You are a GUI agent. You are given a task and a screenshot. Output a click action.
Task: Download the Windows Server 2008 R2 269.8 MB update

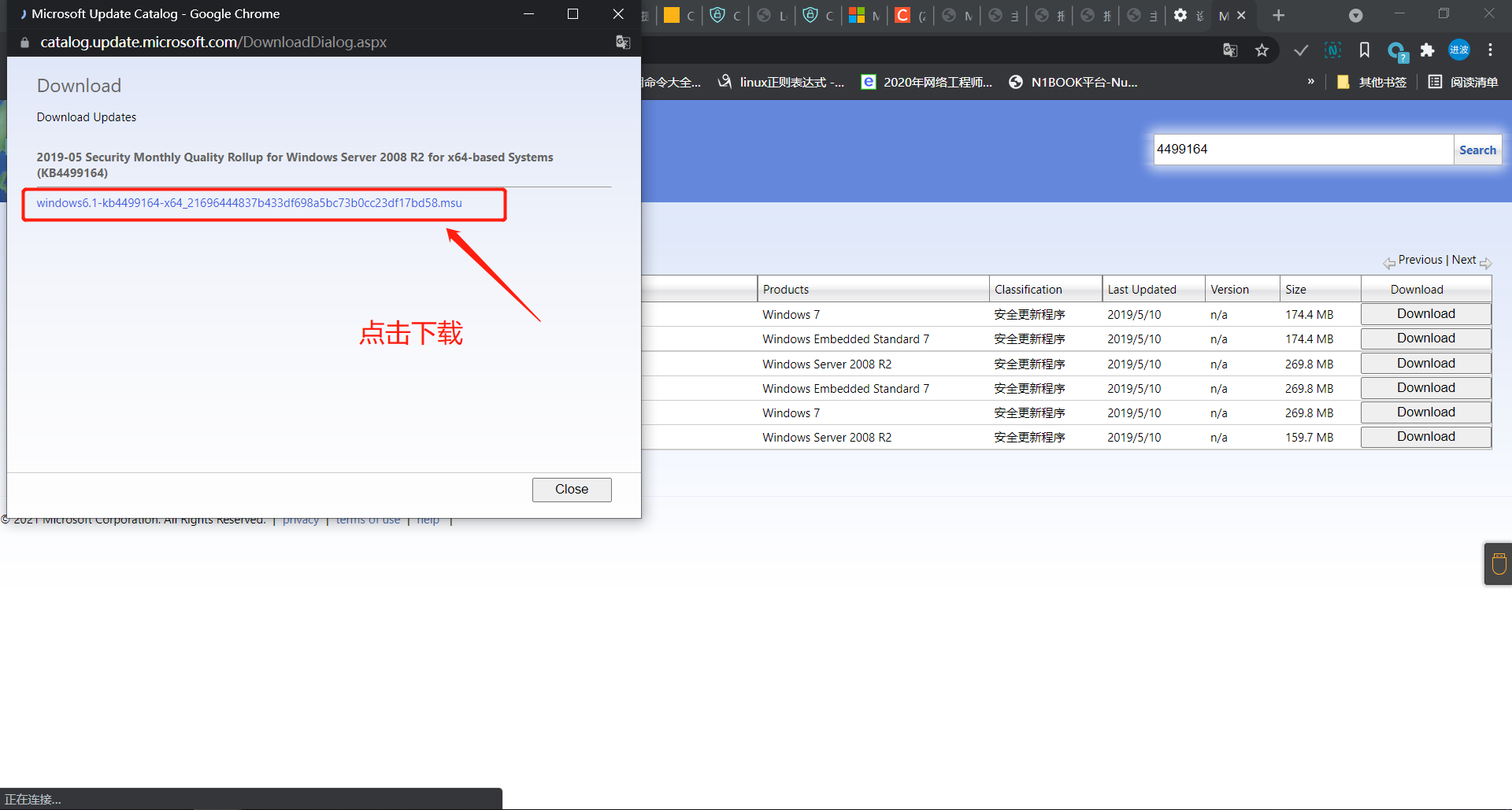pyautogui.click(x=1426, y=364)
